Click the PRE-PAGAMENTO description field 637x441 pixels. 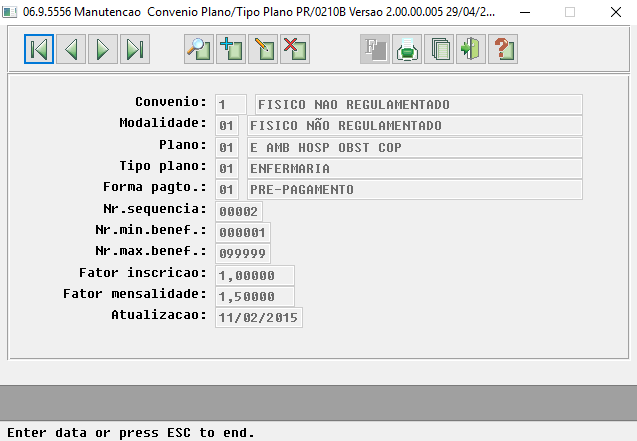(415, 190)
